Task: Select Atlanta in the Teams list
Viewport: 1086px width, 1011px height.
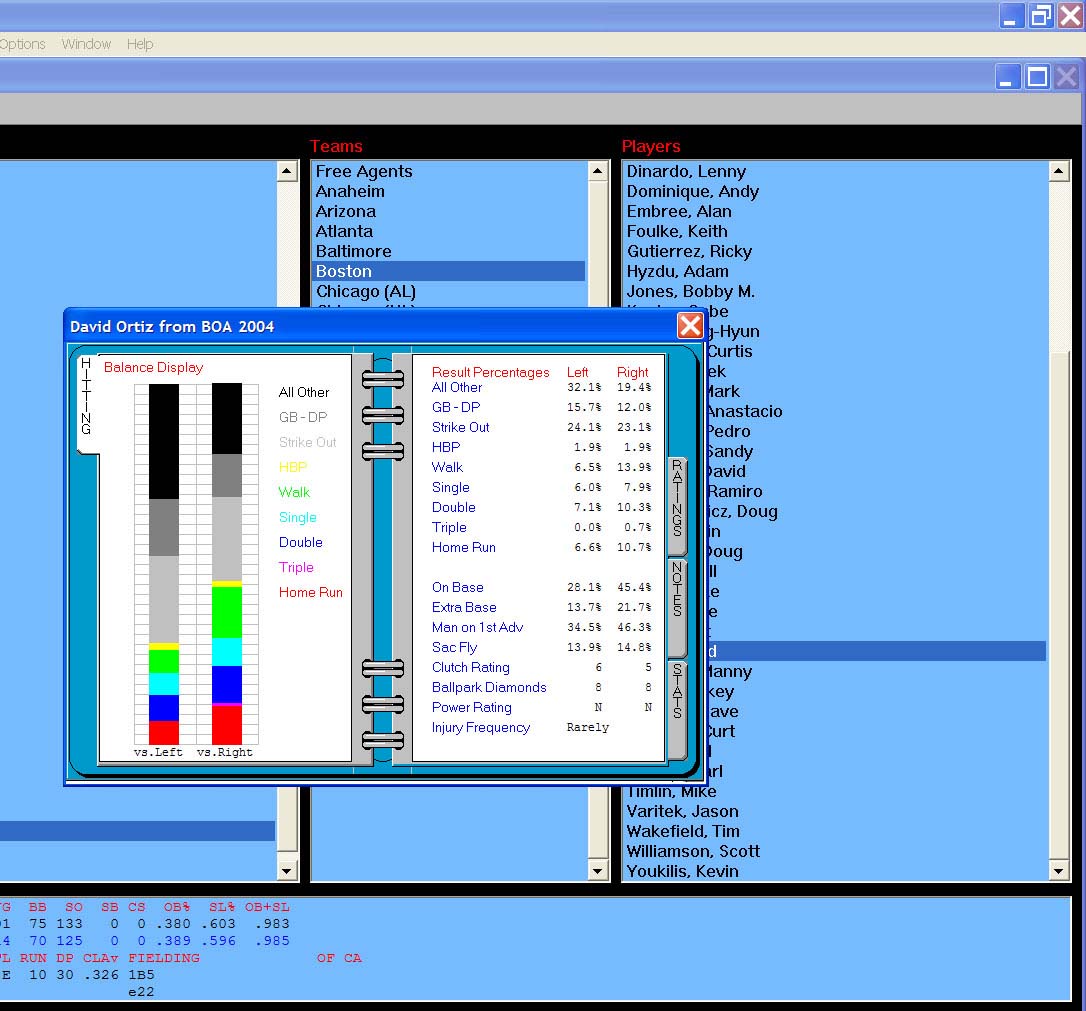Action: (x=448, y=231)
